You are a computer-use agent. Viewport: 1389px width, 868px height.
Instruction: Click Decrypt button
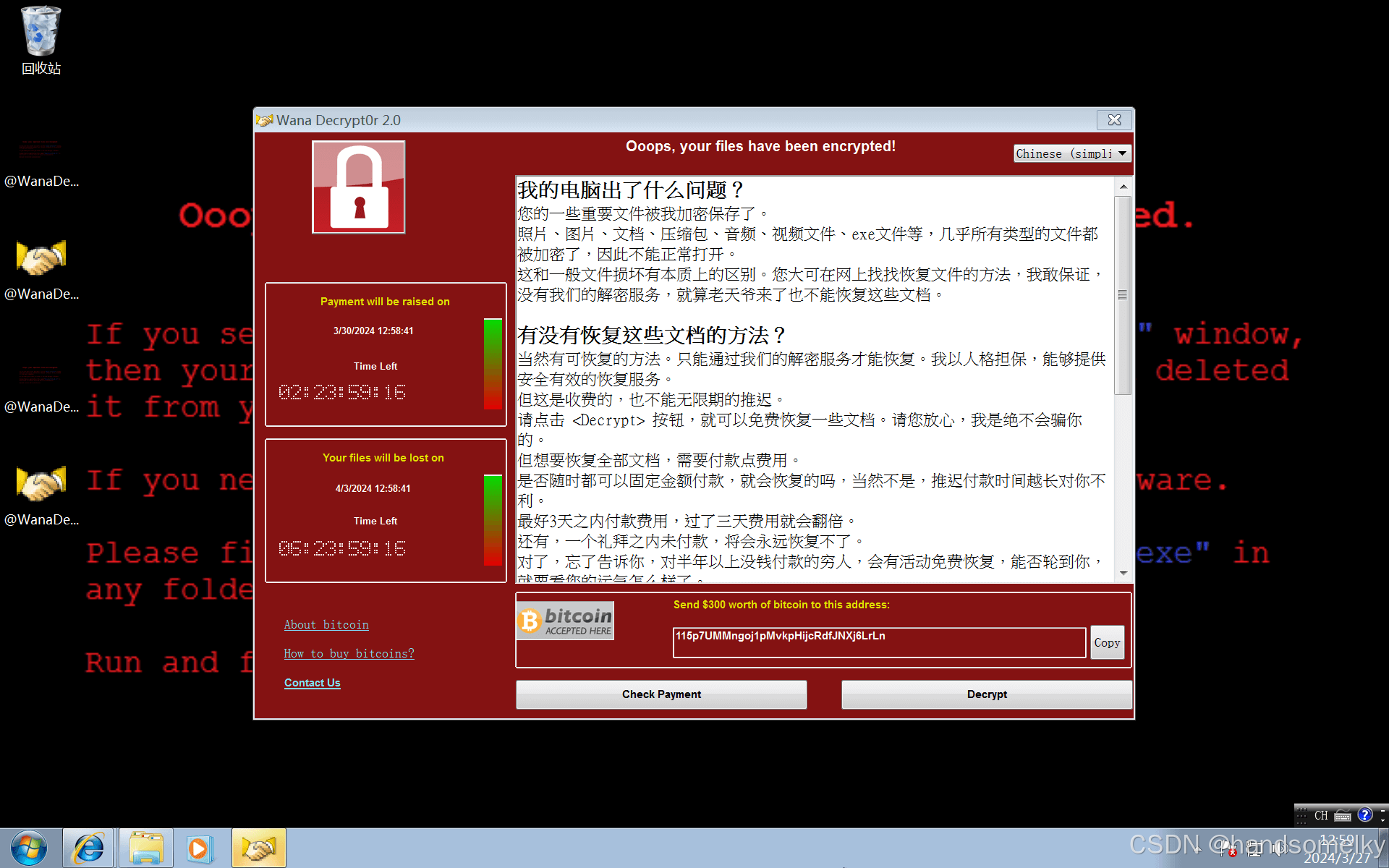point(985,694)
